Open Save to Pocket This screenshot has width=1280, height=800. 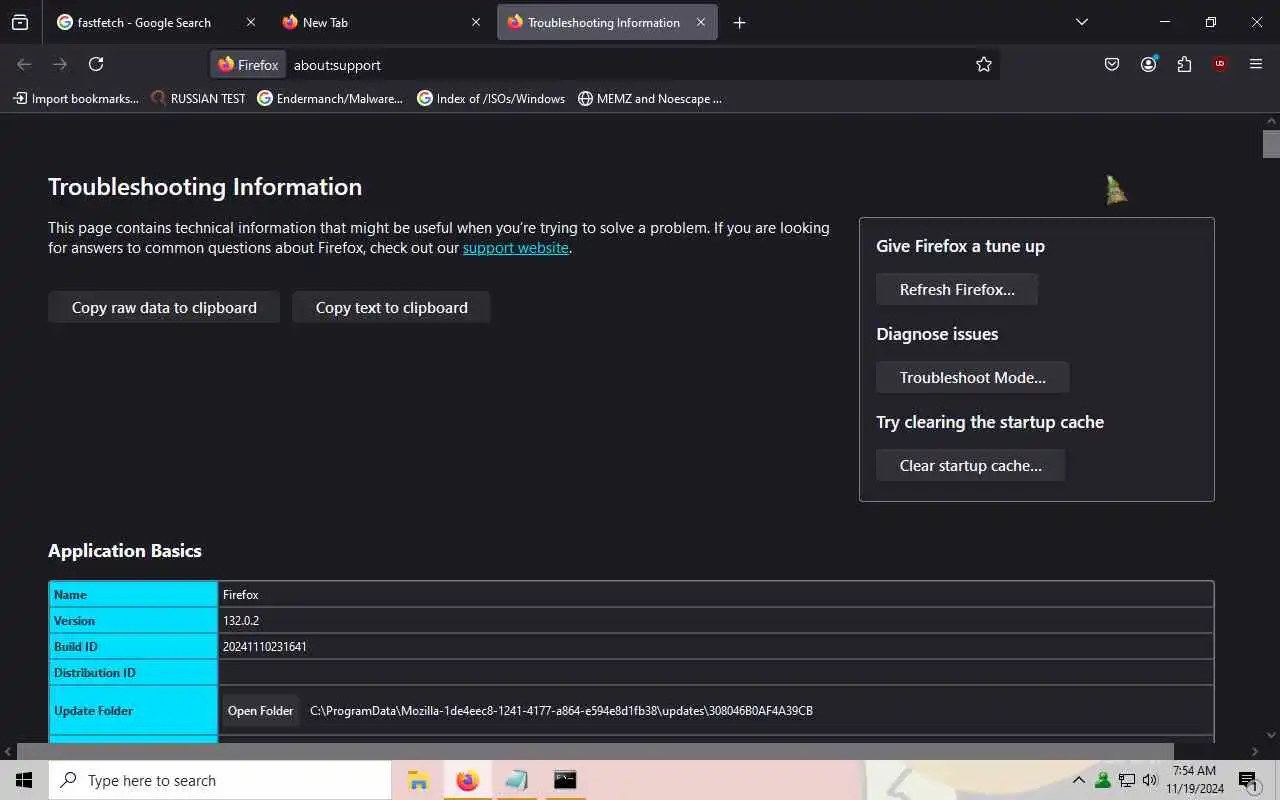[1112, 64]
